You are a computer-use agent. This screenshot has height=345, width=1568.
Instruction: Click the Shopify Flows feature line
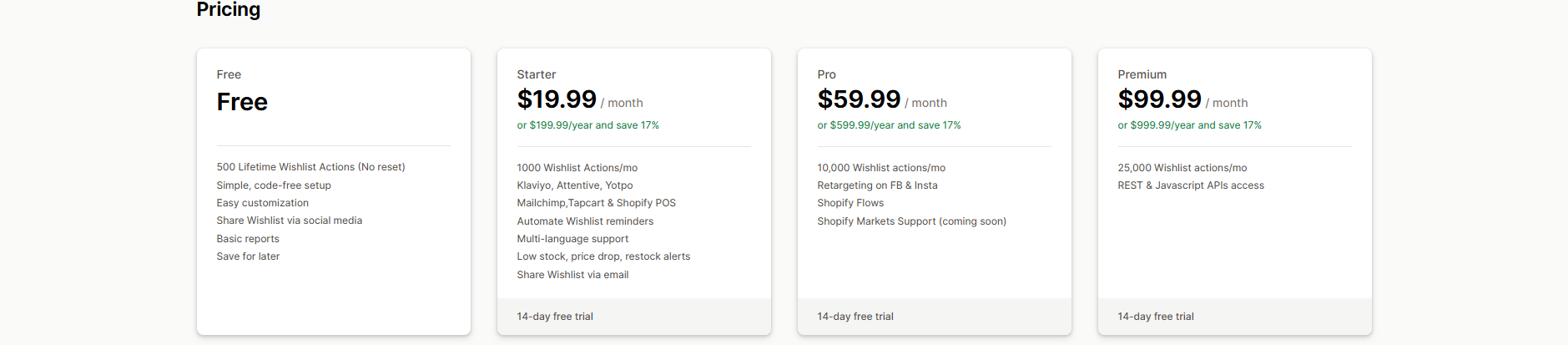(x=850, y=203)
